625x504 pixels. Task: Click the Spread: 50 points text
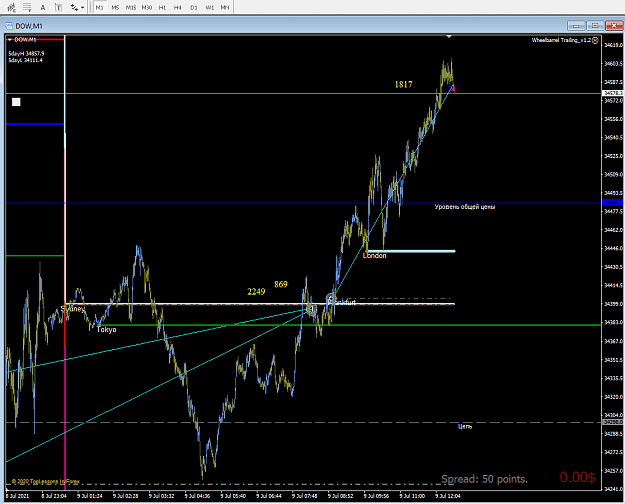[484, 479]
